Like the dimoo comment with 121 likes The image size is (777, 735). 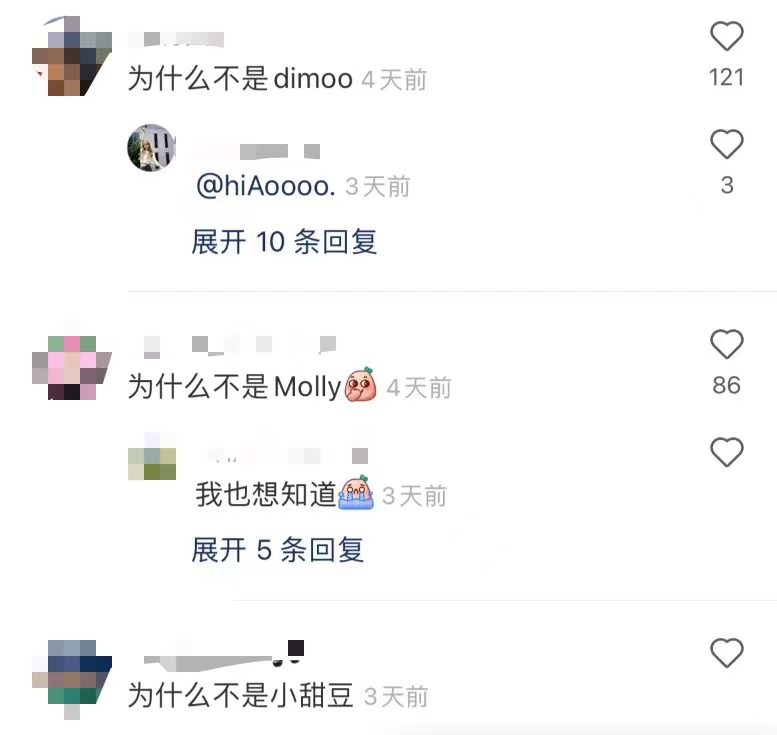click(726, 36)
